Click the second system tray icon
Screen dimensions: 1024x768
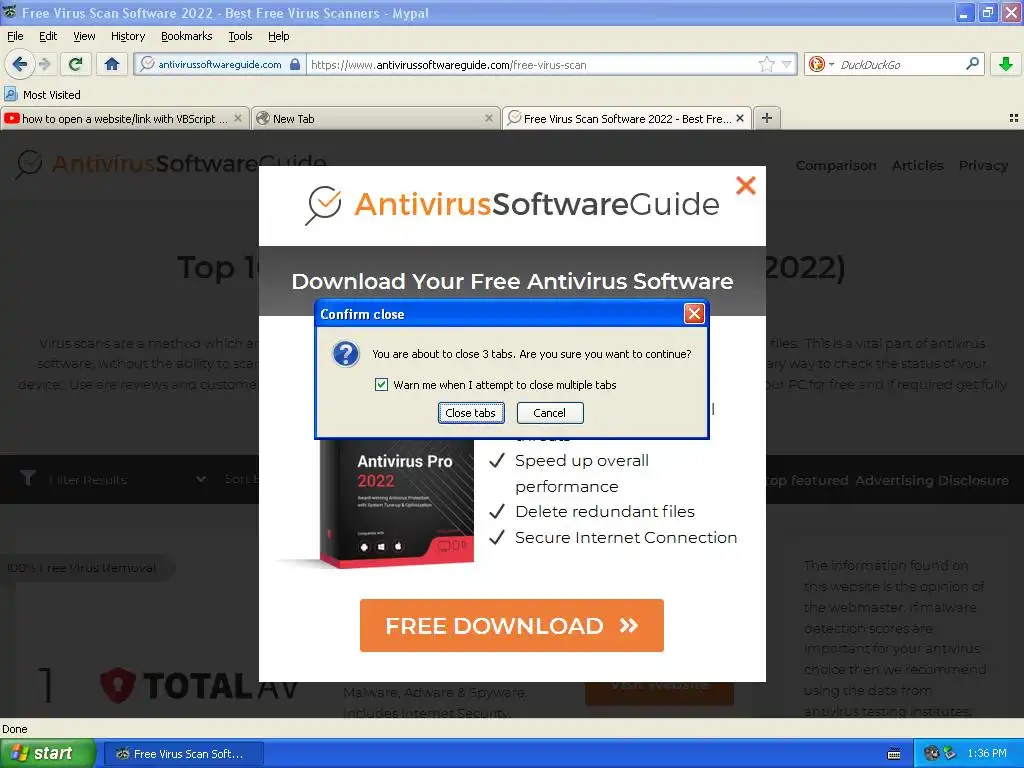tap(950, 753)
